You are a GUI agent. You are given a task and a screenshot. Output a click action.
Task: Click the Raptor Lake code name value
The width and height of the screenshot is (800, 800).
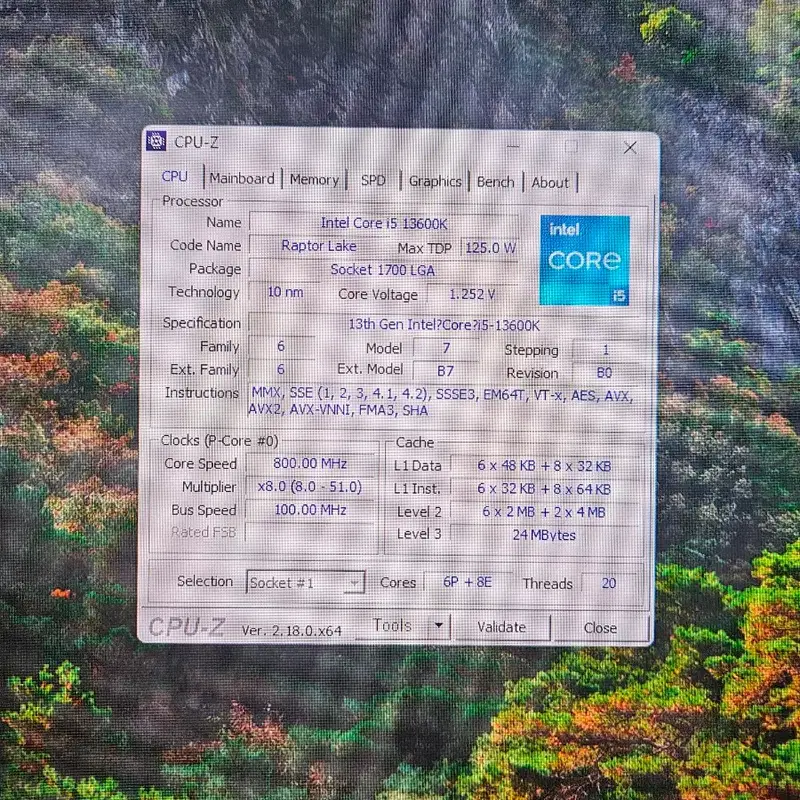(319, 246)
